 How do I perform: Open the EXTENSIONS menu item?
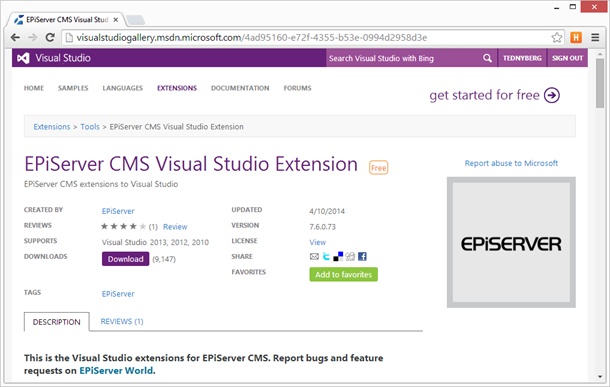177,88
